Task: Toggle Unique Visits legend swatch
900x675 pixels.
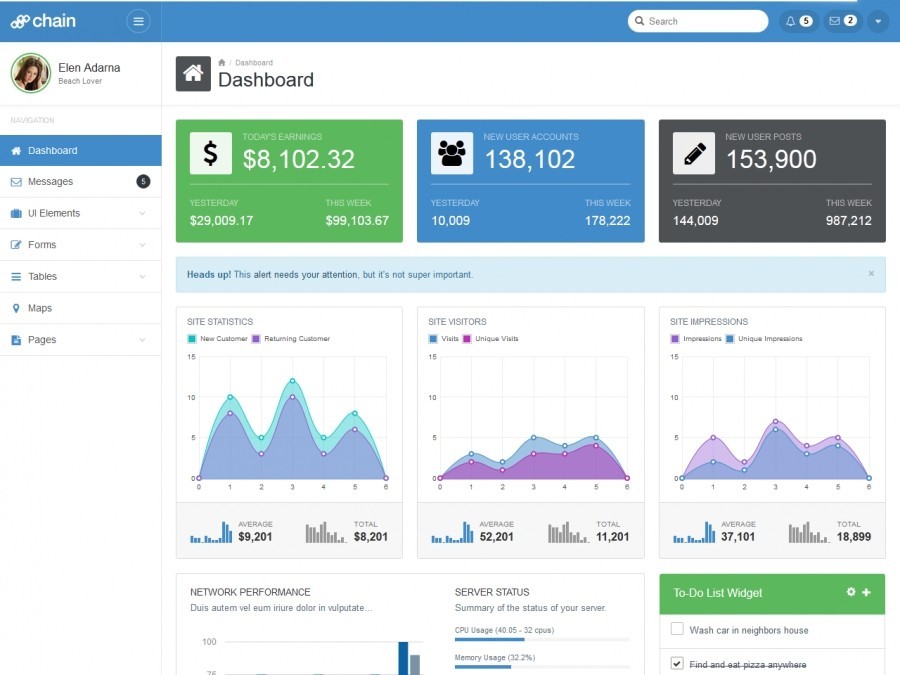Action: point(467,339)
